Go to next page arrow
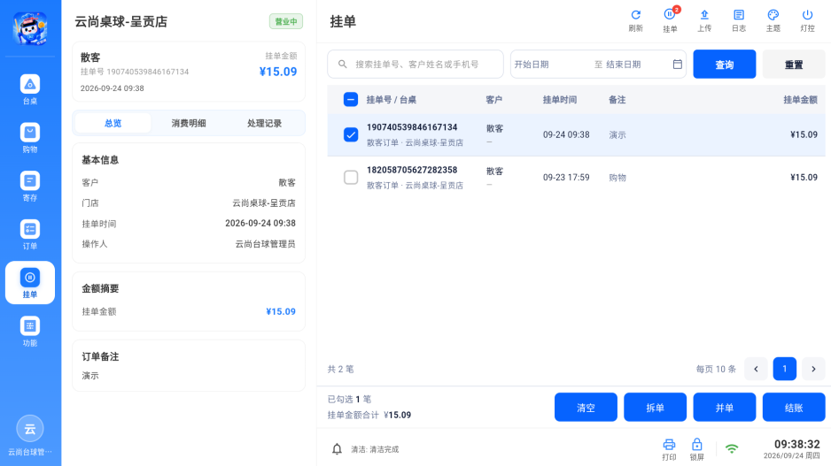The height and width of the screenshot is (466, 831). (x=814, y=369)
